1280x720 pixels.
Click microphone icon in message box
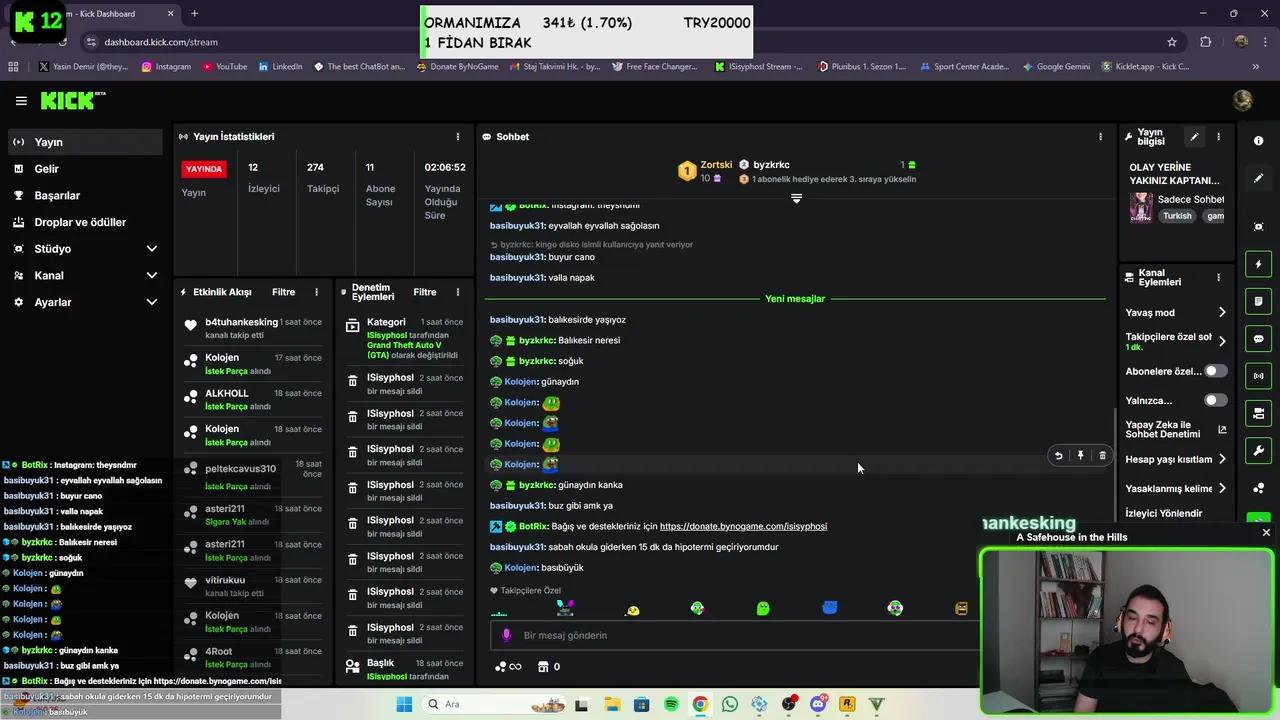[506, 635]
